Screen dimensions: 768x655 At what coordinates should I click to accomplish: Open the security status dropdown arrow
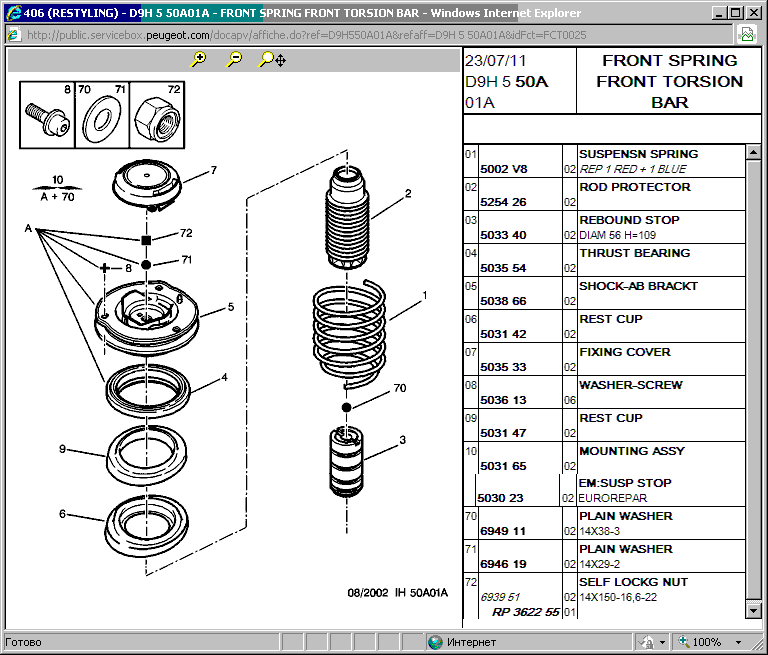click(663, 642)
